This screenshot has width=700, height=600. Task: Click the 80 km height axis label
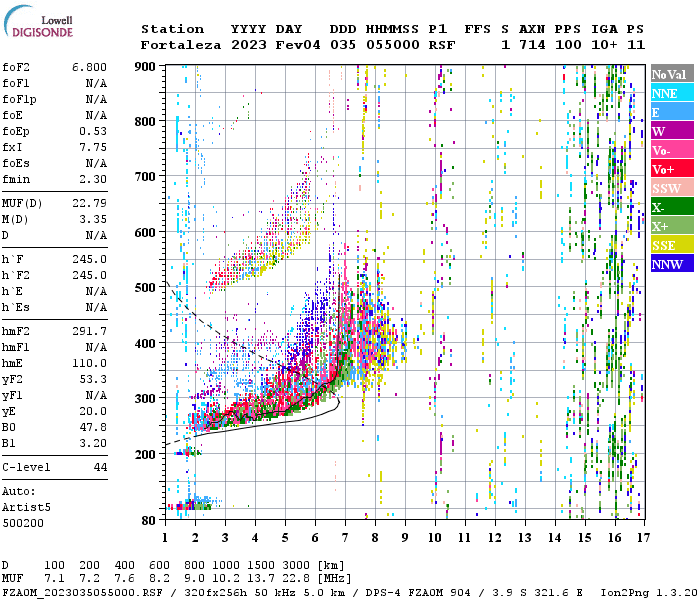pos(148,521)
